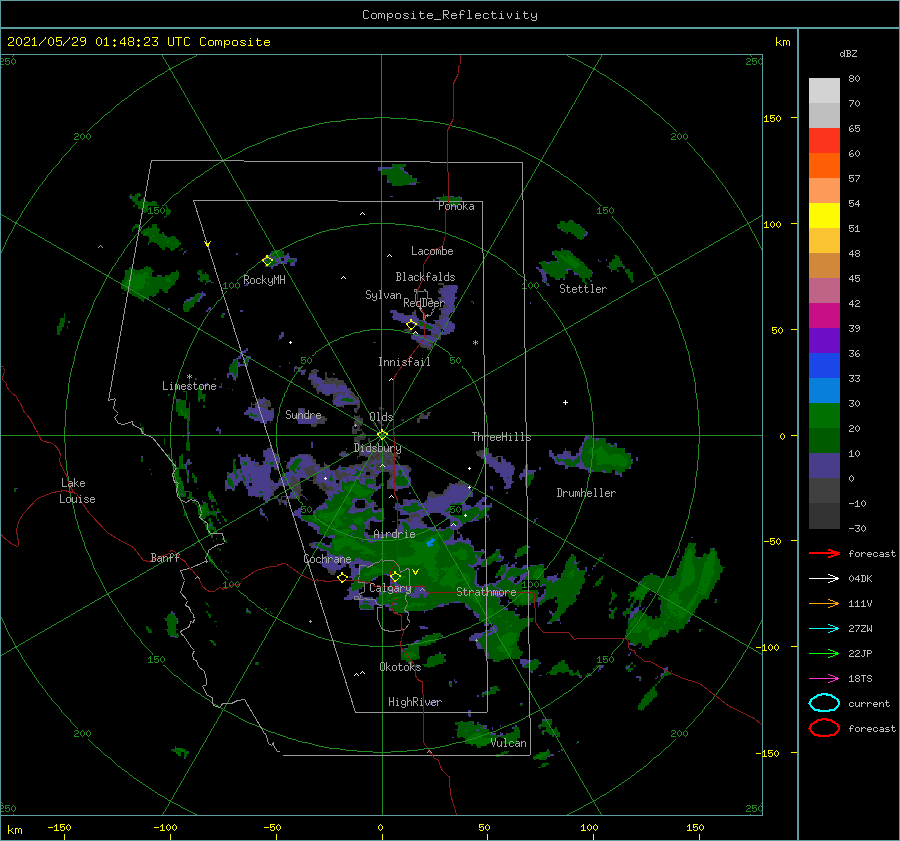900x841 pixels.
Task: Click the Lacombe city label
Action: coord(432,251)
